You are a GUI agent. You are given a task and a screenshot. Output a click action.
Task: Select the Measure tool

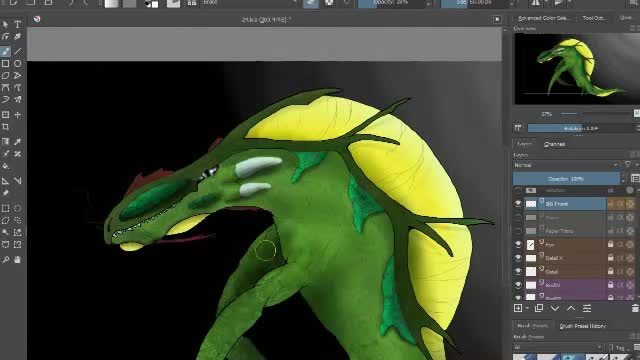18,181
